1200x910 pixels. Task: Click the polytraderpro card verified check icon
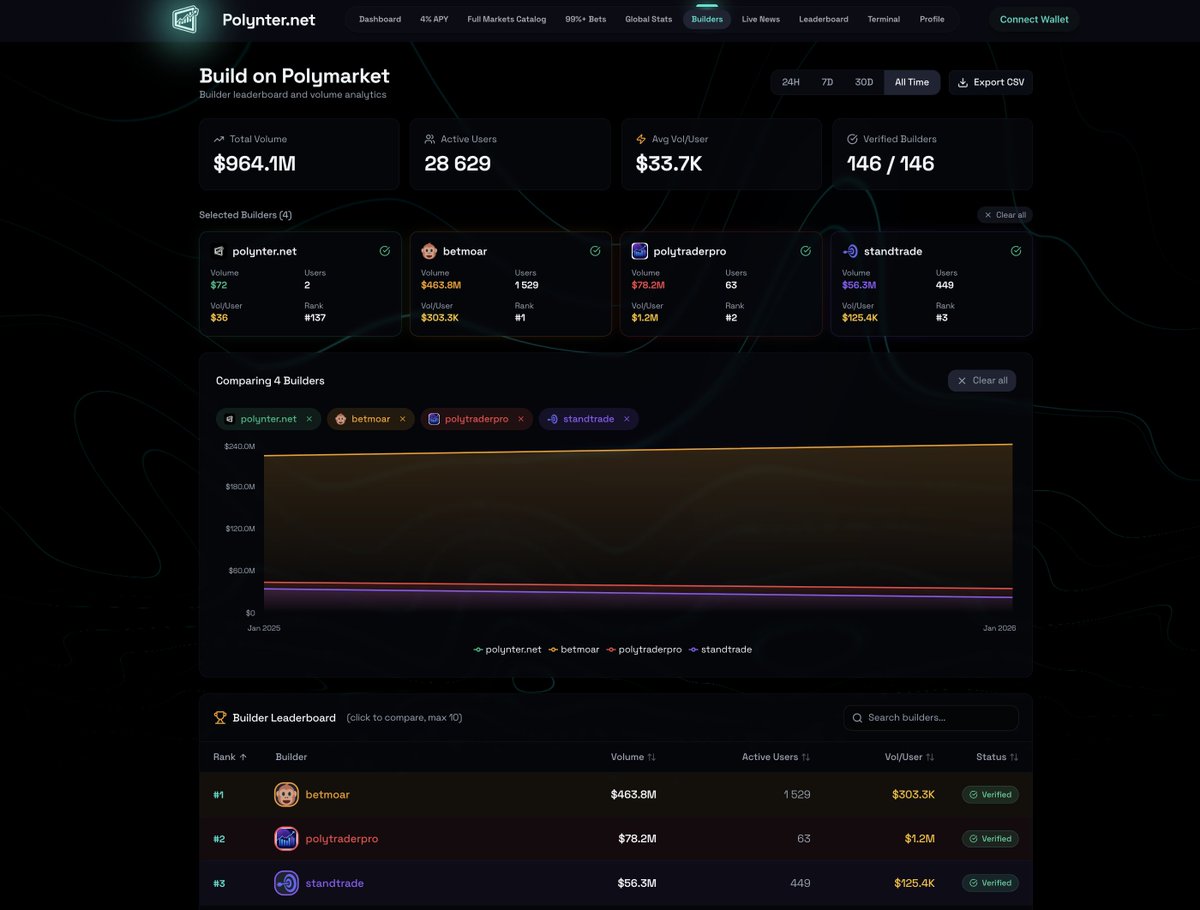point(806,251)
